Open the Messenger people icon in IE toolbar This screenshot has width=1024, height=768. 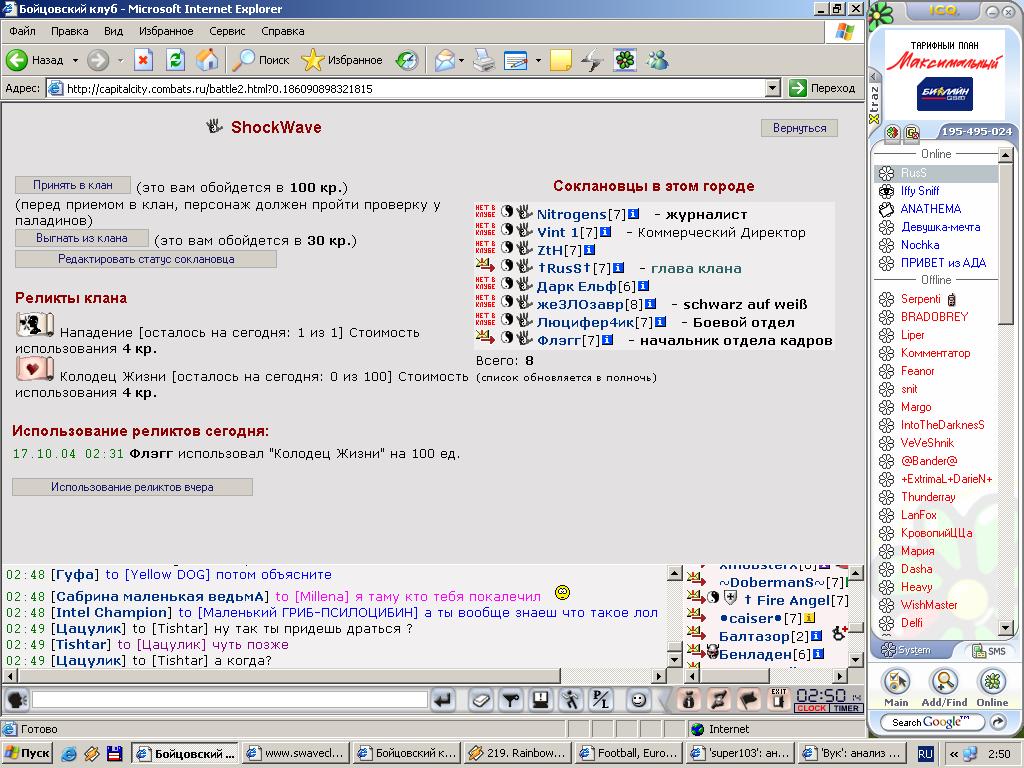pyautogui.click(x=658, y=60)
